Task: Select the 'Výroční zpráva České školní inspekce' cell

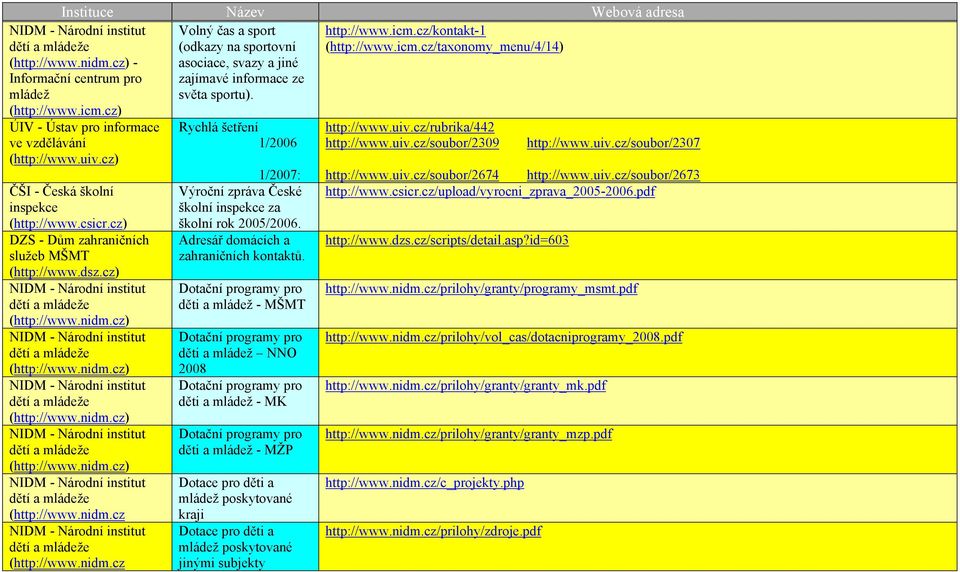Action: 245,207
